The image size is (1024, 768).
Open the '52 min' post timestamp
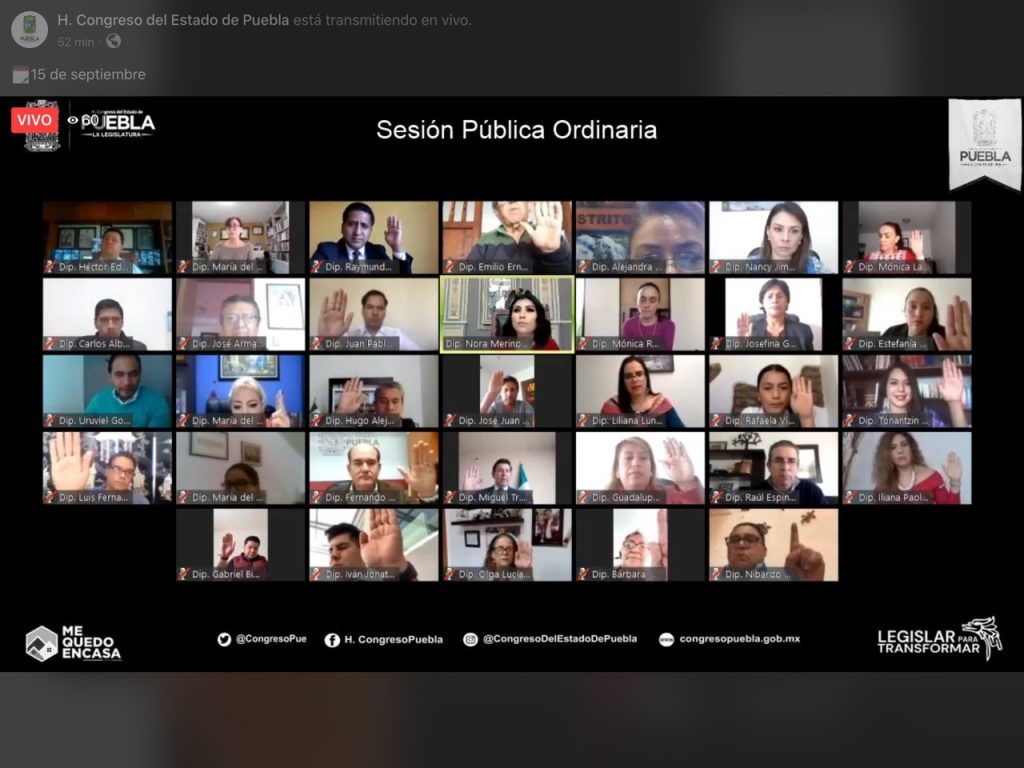pyautogui.click(x=76, y=42)
